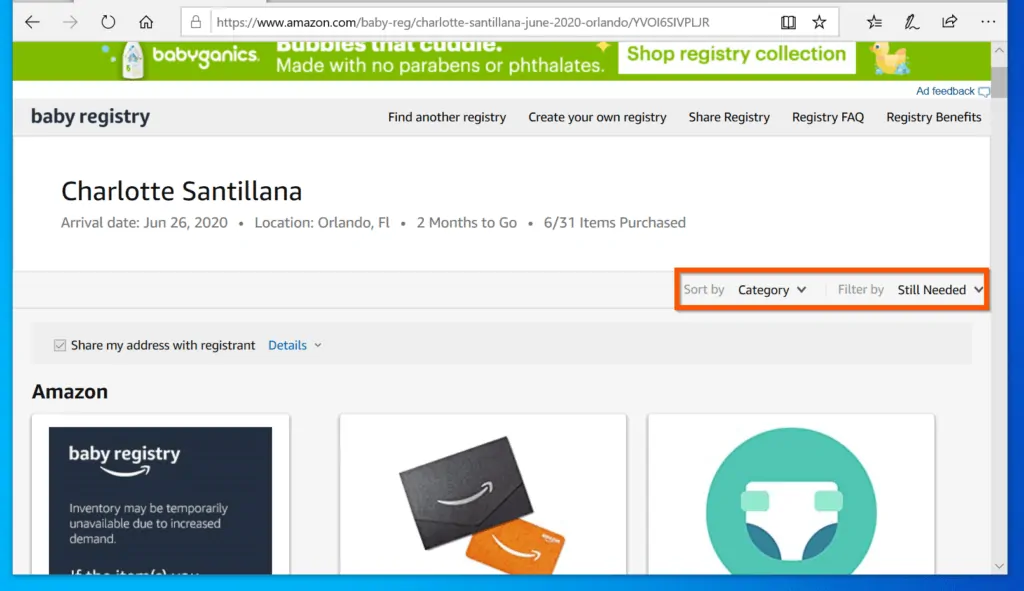The height and width of the screenshot is (591, 1024).
Task: Reload the page with the refresh icon
Action: pos(108,22)
